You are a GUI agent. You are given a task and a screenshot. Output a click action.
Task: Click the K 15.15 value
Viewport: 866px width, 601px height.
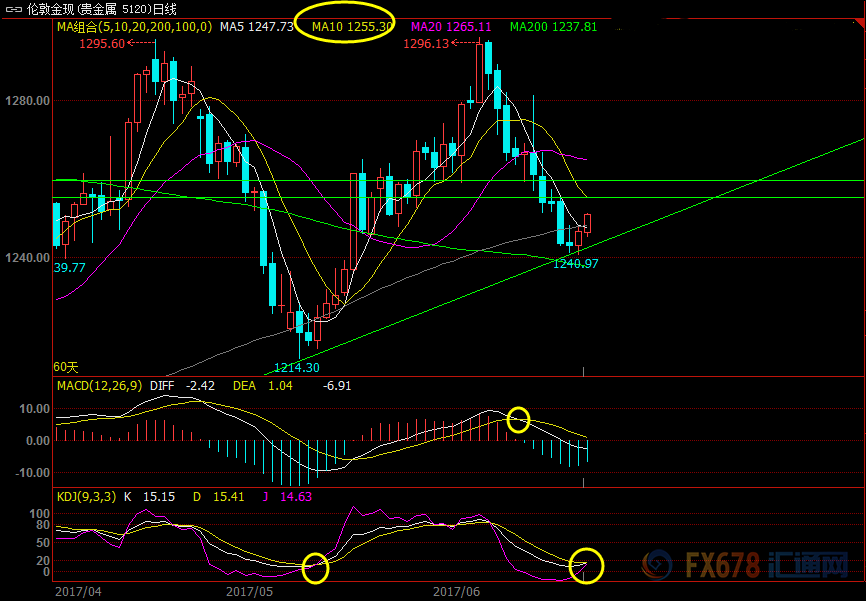point(149,497)
